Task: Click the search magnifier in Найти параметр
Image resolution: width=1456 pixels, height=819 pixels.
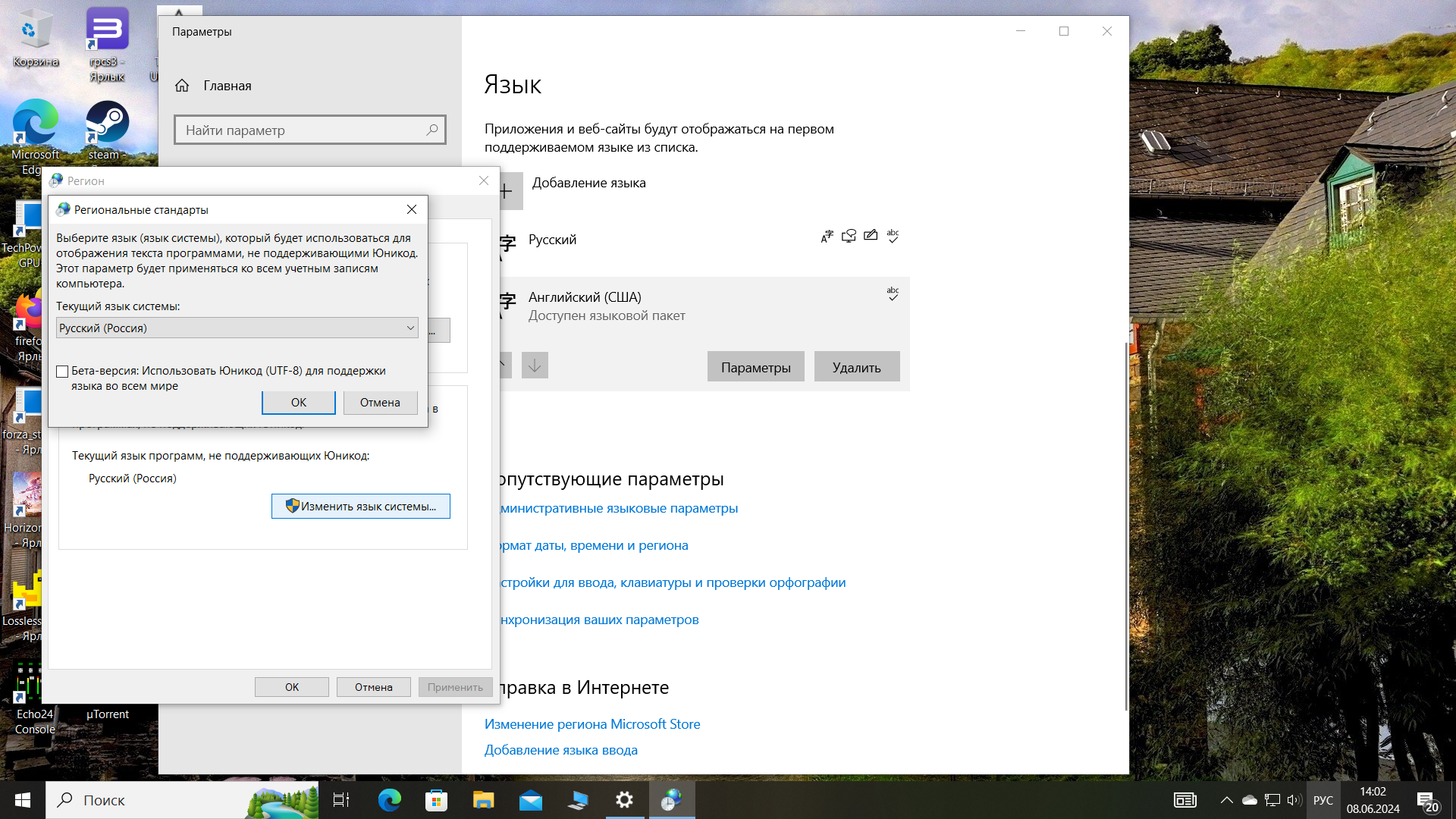Action: tap(431, 130)
